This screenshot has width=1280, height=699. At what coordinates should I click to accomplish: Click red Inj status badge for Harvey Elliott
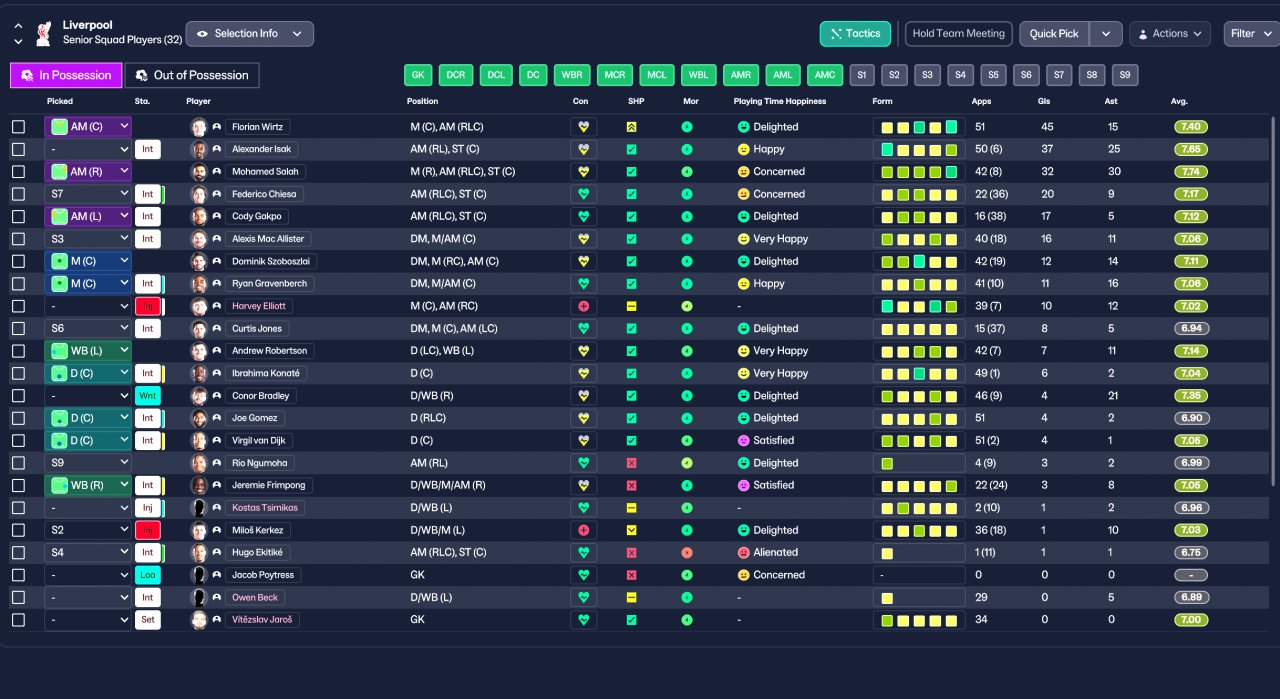[x=147, y=306]
